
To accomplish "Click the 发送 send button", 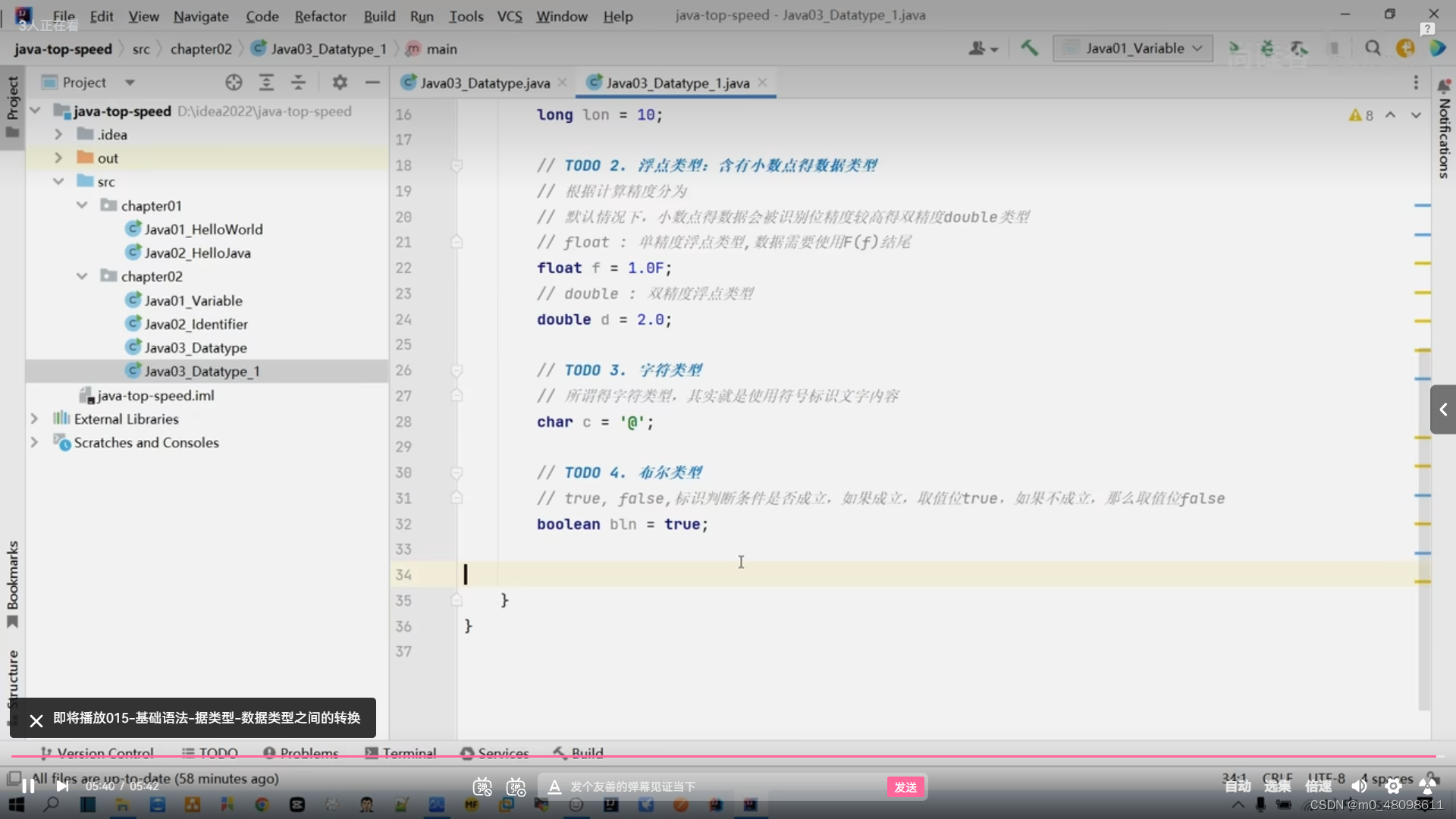I will click(905, 787).
